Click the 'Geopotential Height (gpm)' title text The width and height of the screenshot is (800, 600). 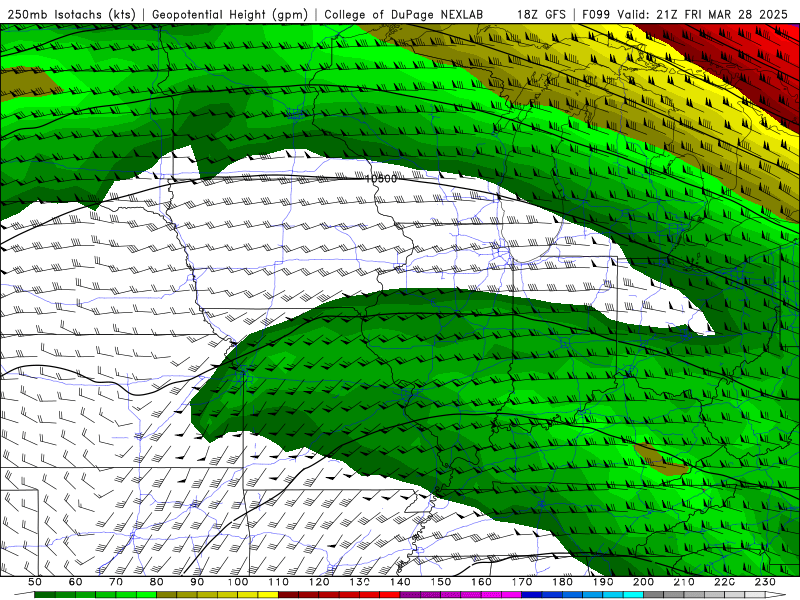point(230,14)
